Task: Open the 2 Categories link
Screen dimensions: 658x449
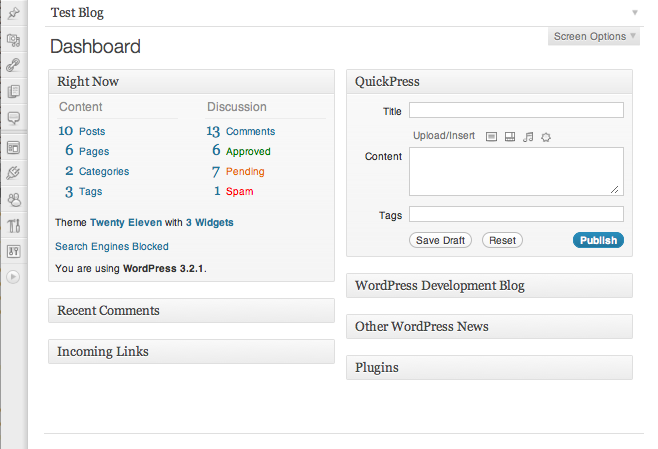Action: pyautogui.click(x=97, y=171)
